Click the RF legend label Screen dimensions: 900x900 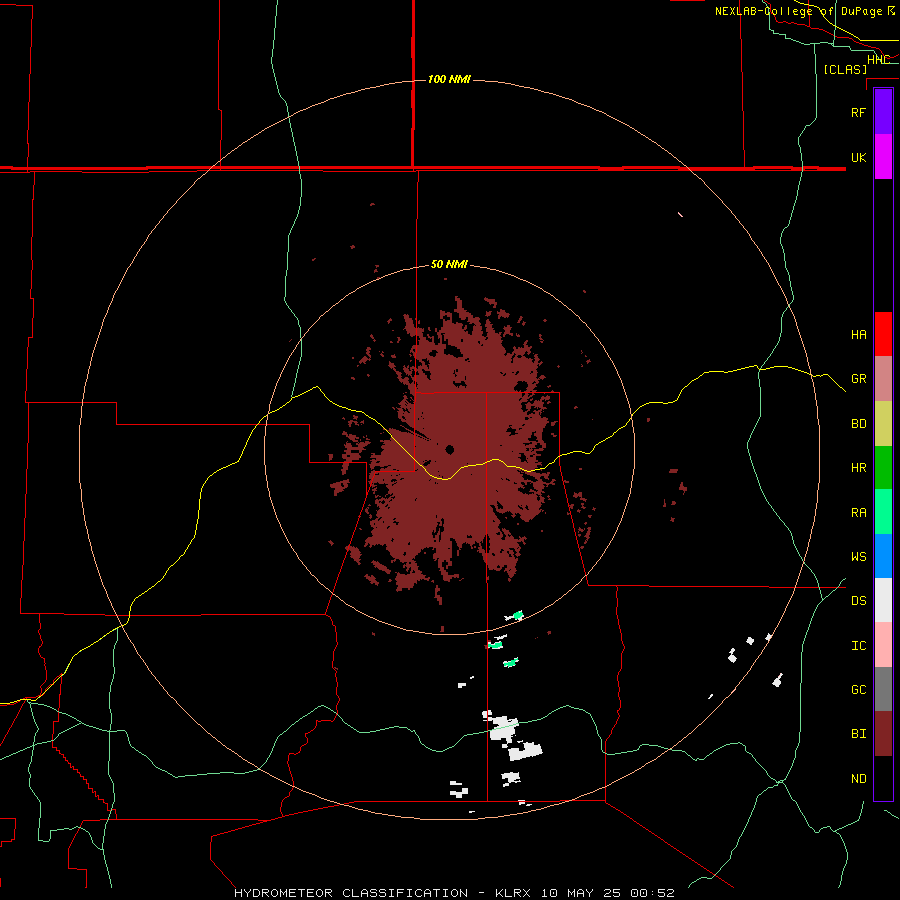(x=858, y=112)
